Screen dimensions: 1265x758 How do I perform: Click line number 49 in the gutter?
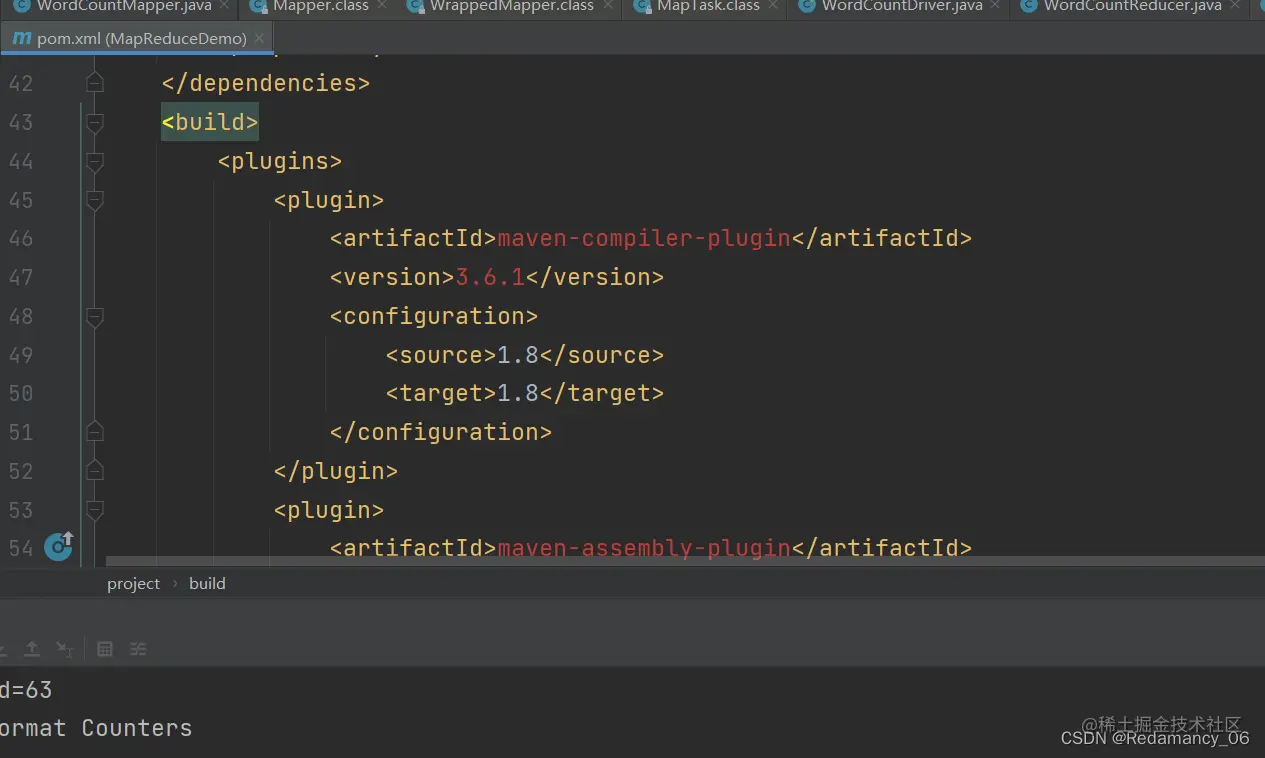[x=21, y=355]
